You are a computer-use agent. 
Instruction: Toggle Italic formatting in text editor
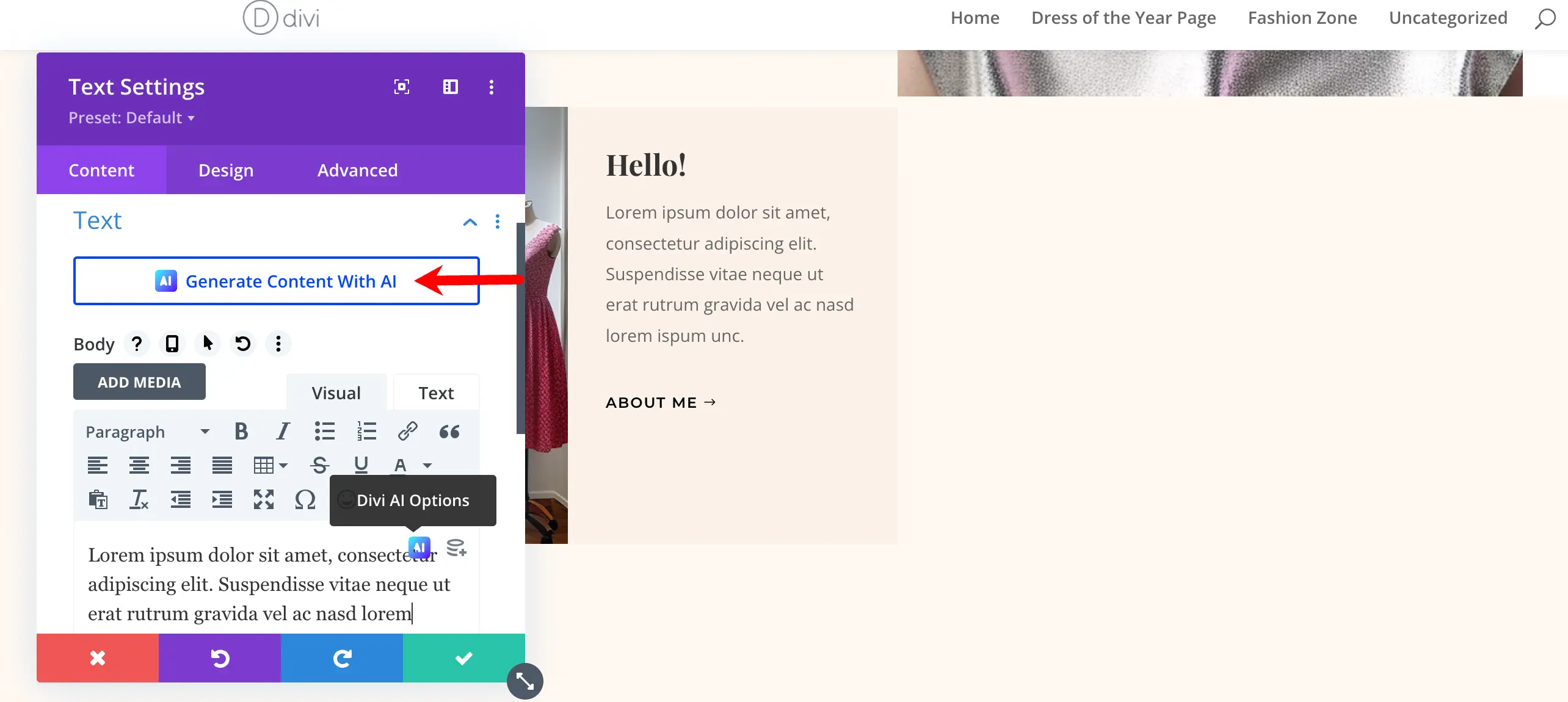pyautogui.click(x=282, y=431)
